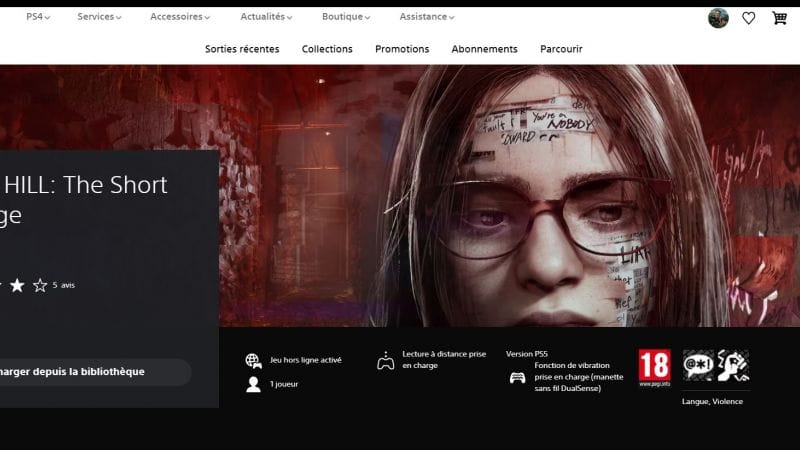
Task: Click the Fonction de vibration text
Action: (579, 377)
